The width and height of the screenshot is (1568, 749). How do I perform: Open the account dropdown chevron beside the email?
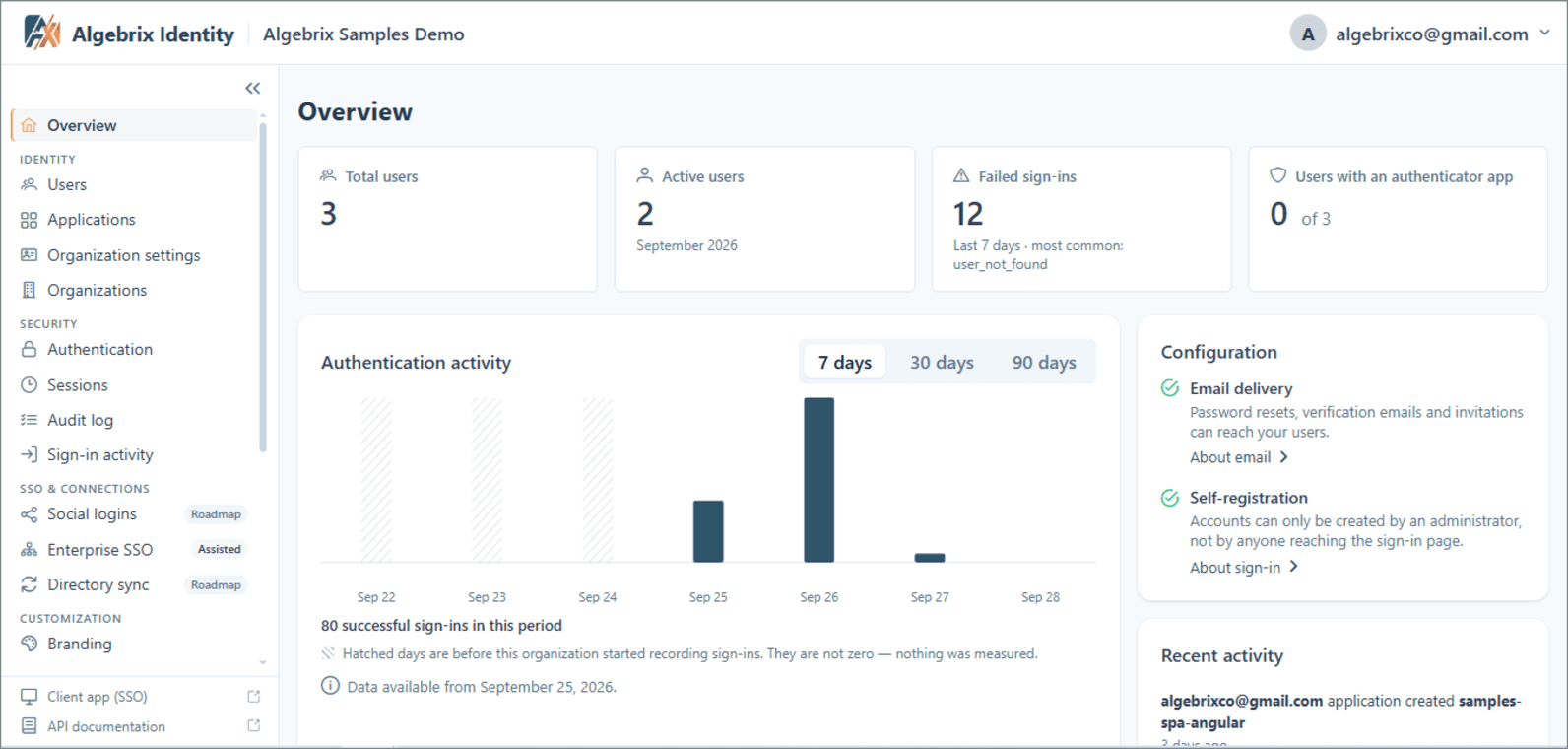click(1544, 33)
